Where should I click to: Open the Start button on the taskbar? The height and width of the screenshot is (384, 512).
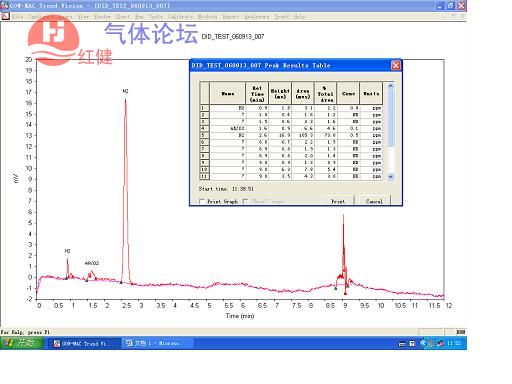[21, 343]
